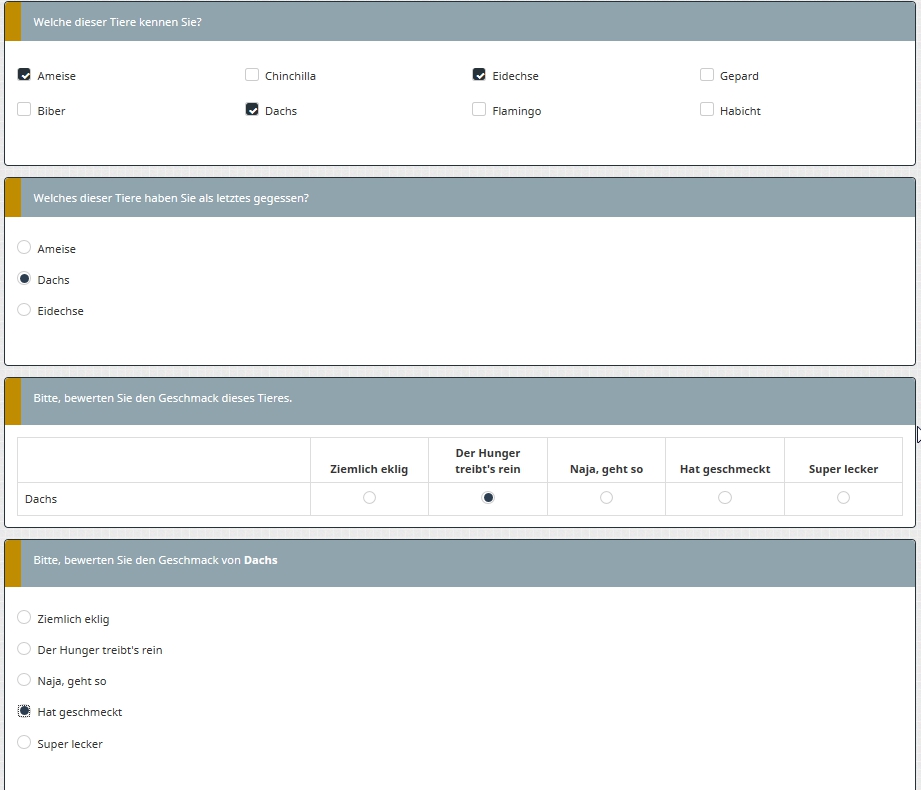This screenshot has height=790, width=921.
Task: Check the Gepard checkbox
Action: point(707,75)
